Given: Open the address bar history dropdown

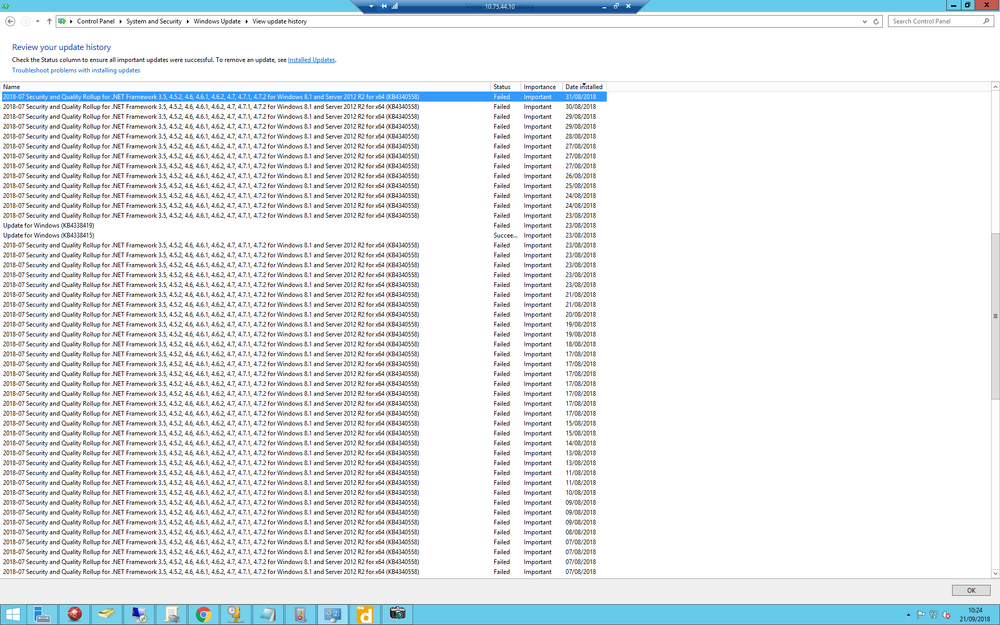Looking at the screenshot, I should 865,21.
